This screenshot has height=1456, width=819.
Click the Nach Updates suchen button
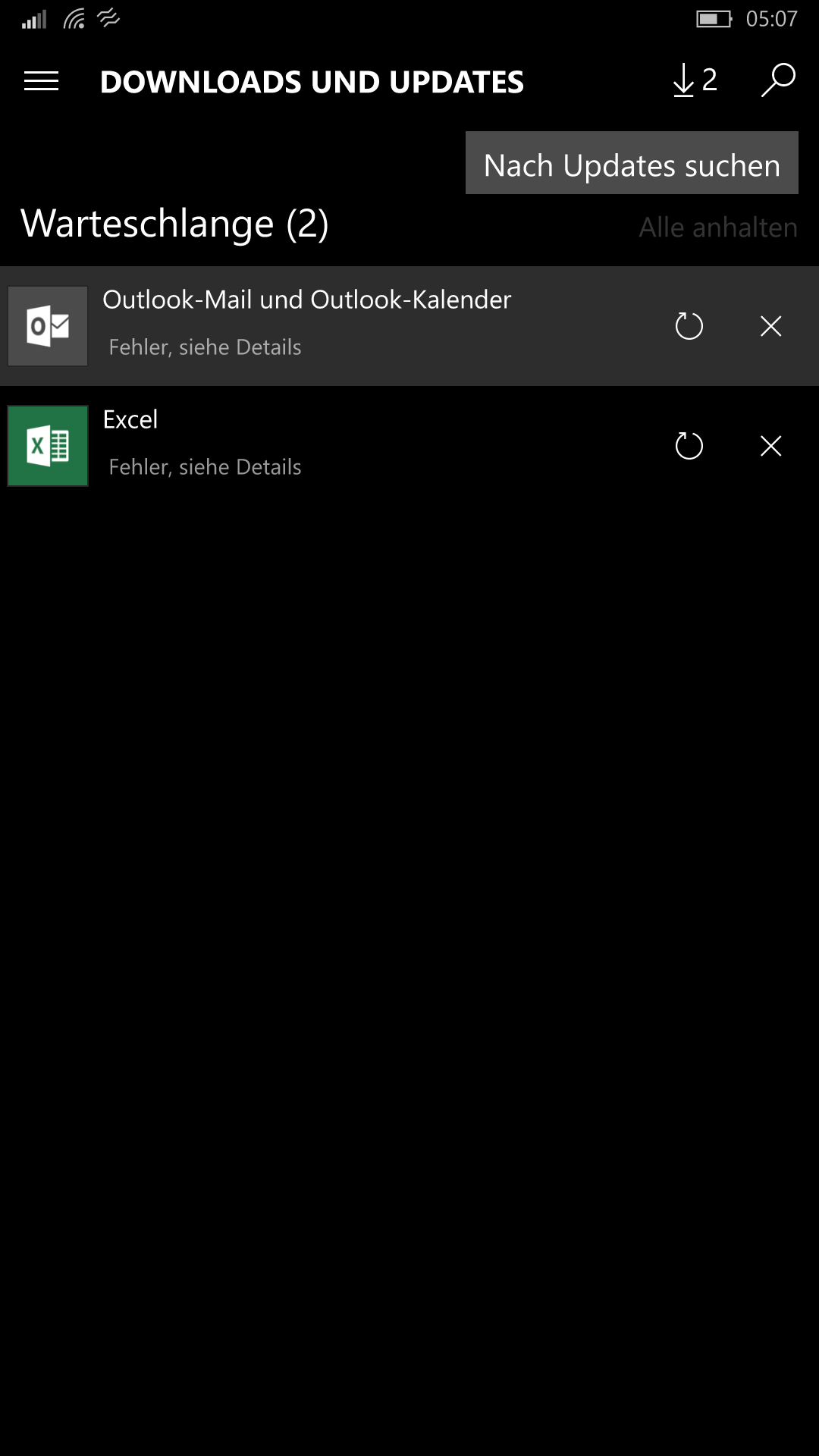632,163
